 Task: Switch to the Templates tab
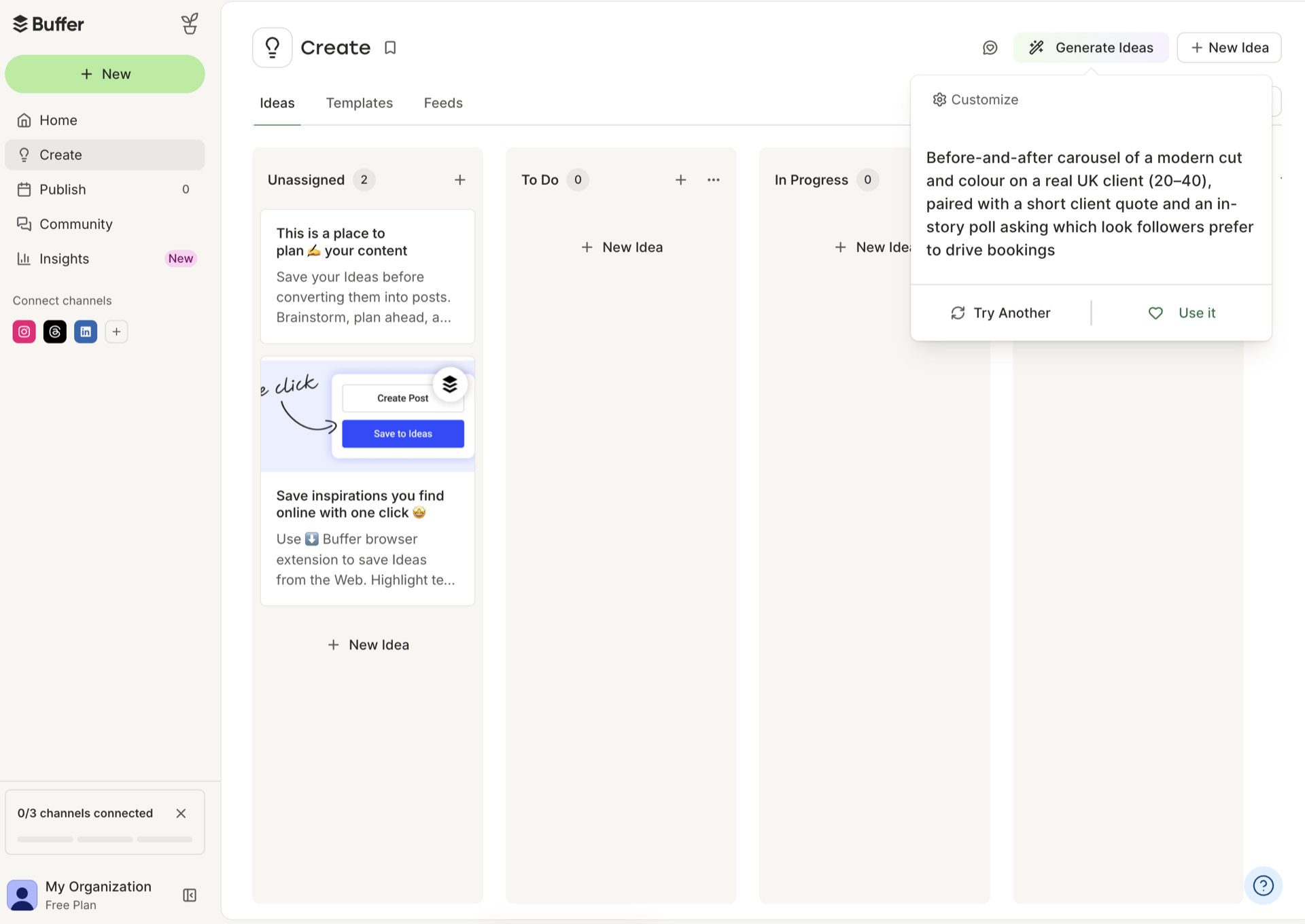click(x=360, y=103)
